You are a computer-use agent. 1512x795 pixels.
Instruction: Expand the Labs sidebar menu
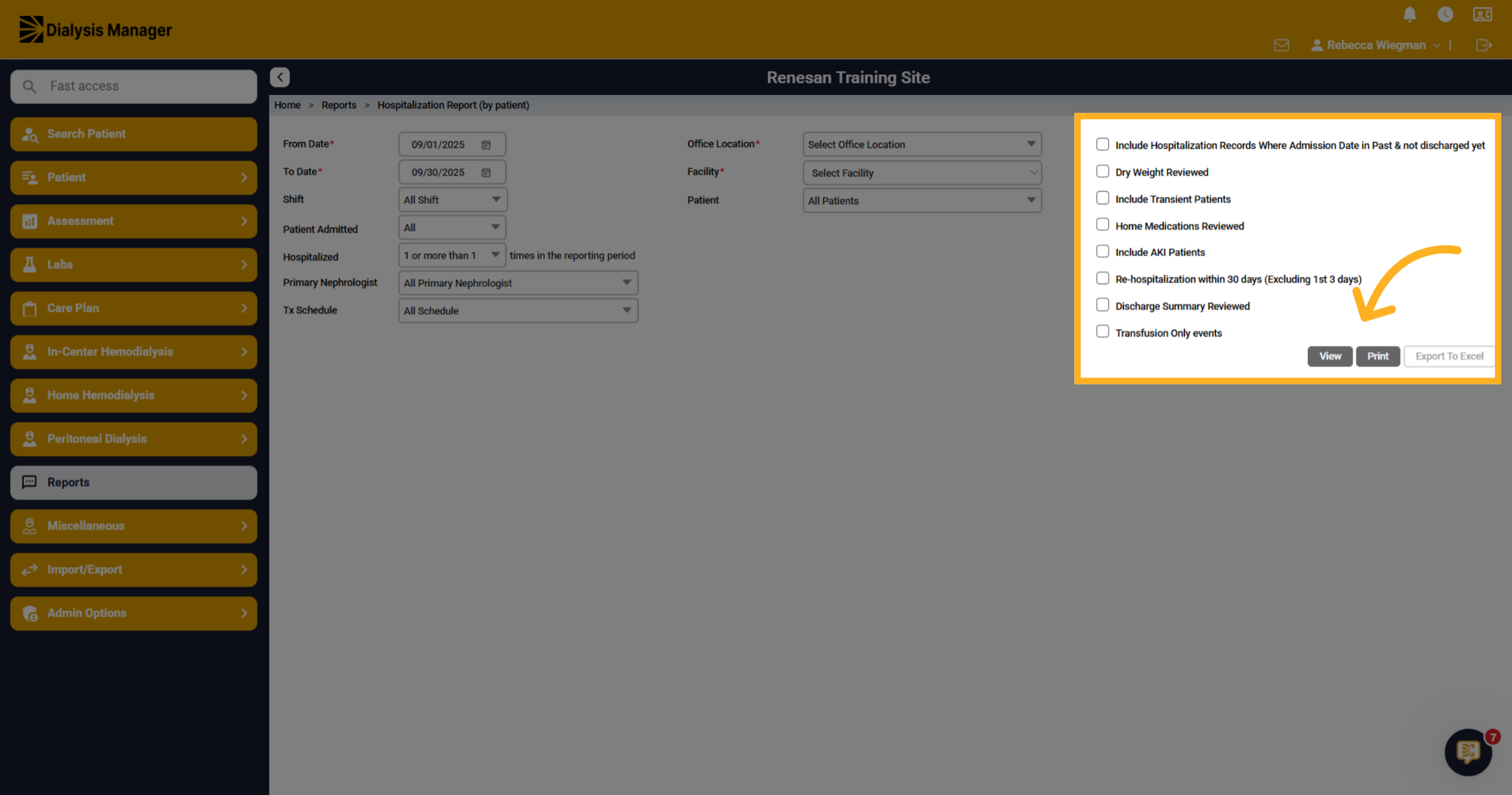click(134, 265)
